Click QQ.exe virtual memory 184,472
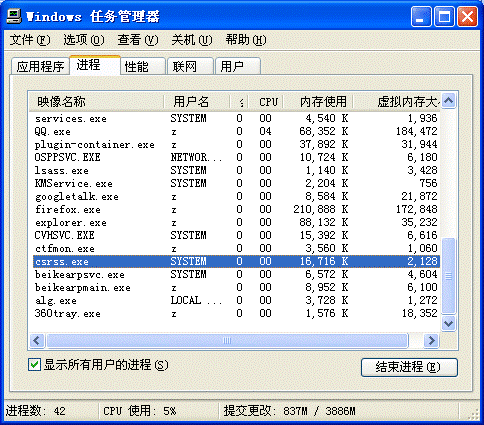Viewport: 484px width, 425px height. point(416,131)
